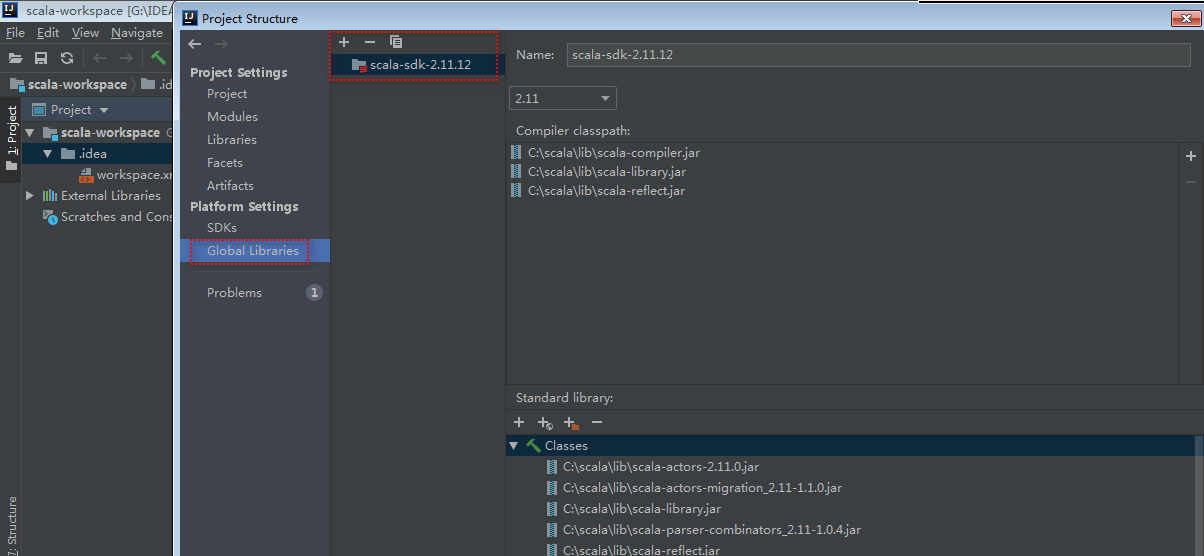This screenshot has width=1204, height=556.
Task: Click the Save All floppy disk icon
Action: tap(41, 58)
